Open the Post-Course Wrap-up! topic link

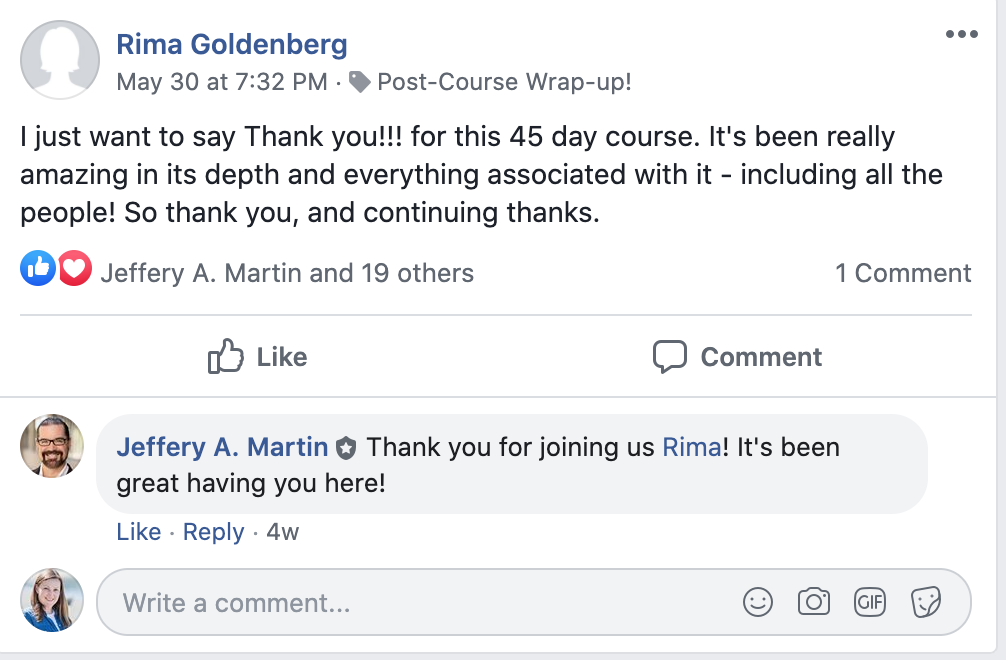click(504, 82)
